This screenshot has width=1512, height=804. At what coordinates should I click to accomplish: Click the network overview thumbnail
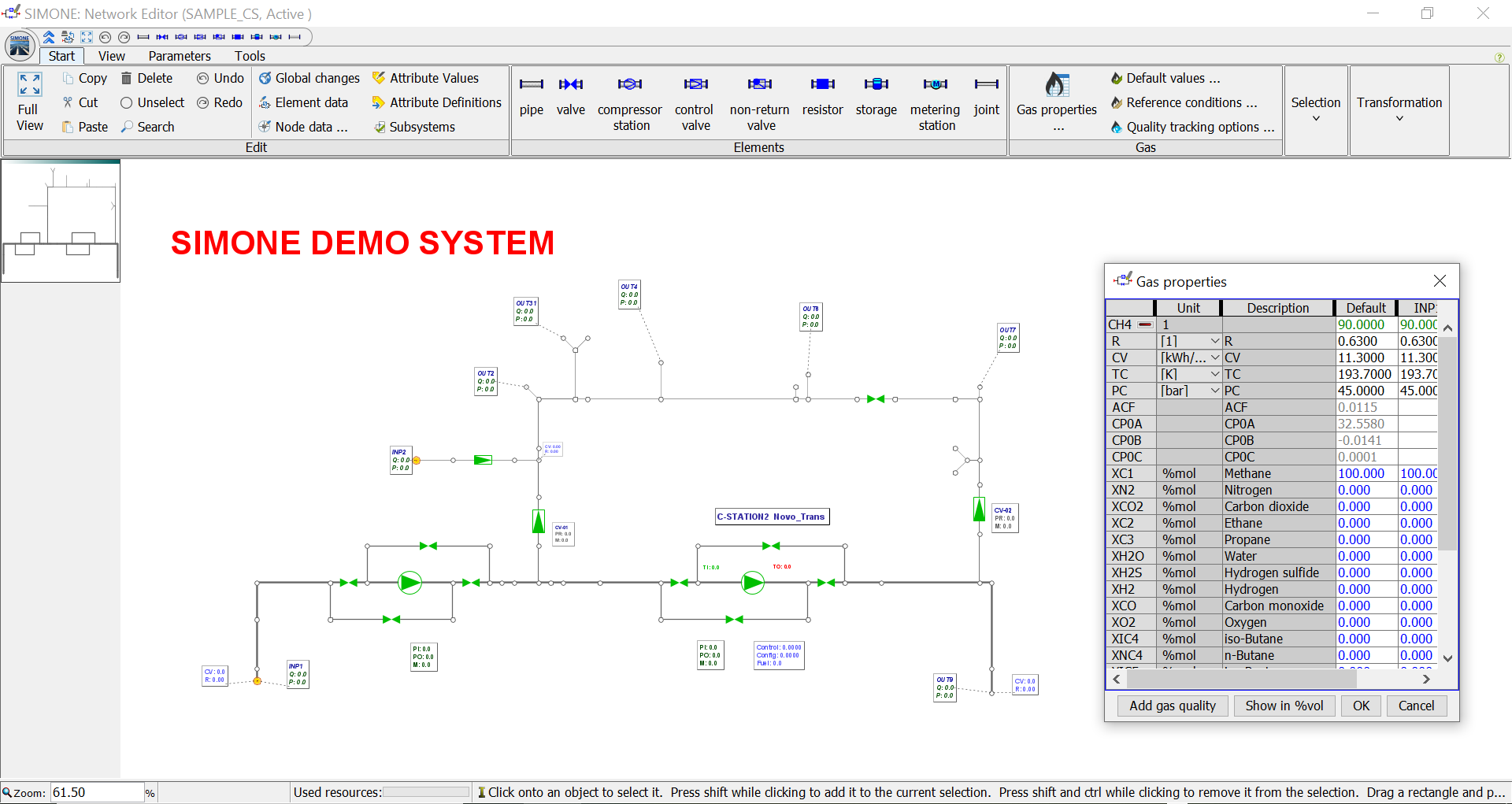tap(61, 221)
